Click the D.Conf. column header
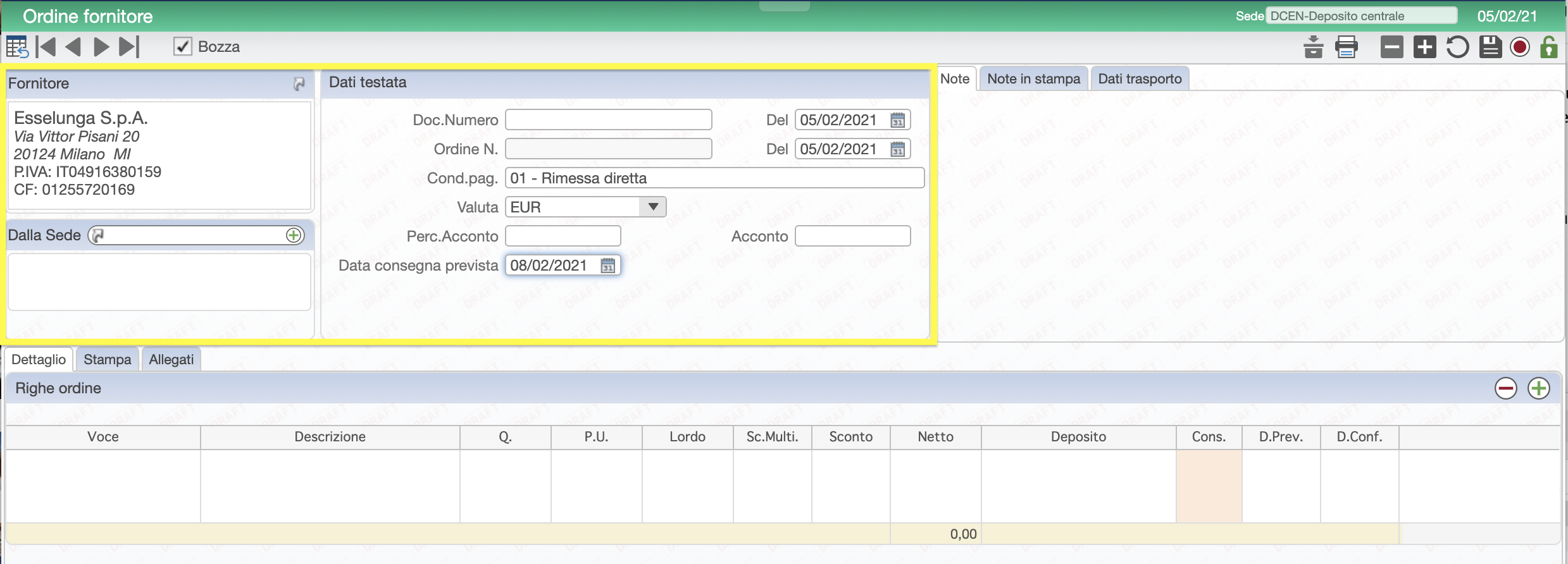The width and height of the screenshot is (1568, 564). coord(1360,437)
